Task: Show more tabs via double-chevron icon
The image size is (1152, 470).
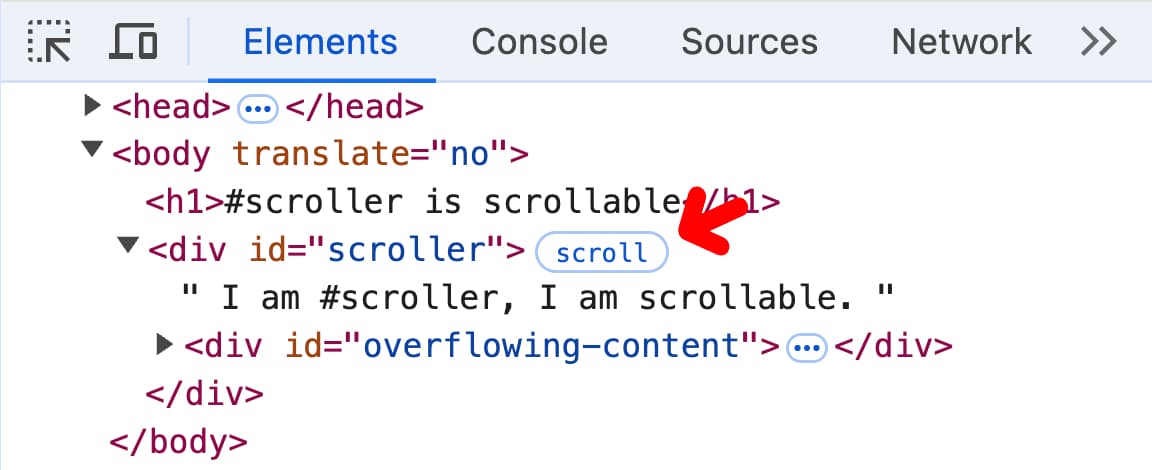Action: 1098,42
